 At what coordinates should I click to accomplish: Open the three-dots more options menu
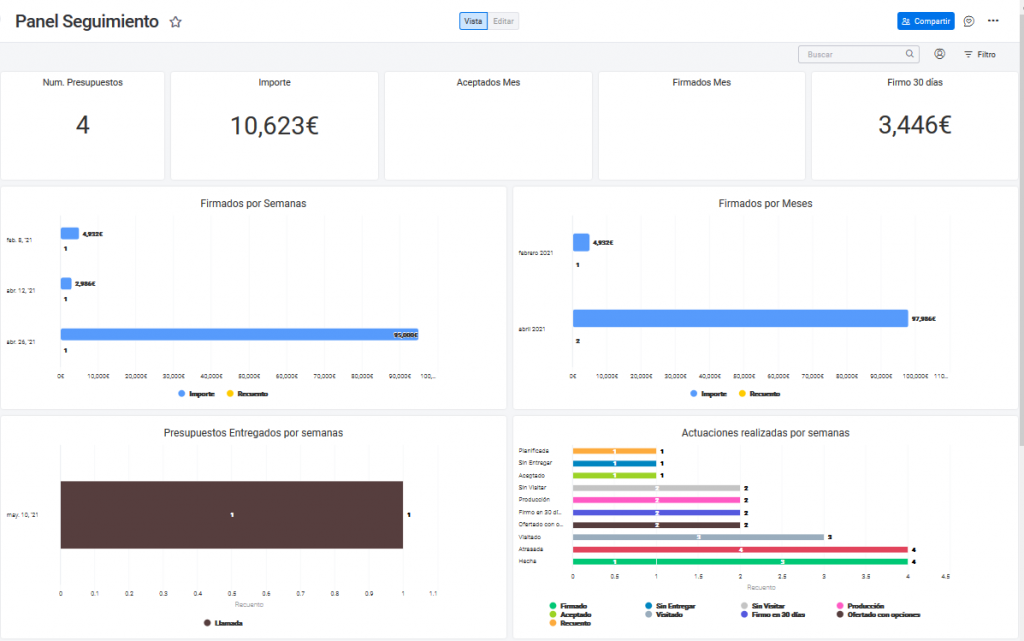[993, 21]
